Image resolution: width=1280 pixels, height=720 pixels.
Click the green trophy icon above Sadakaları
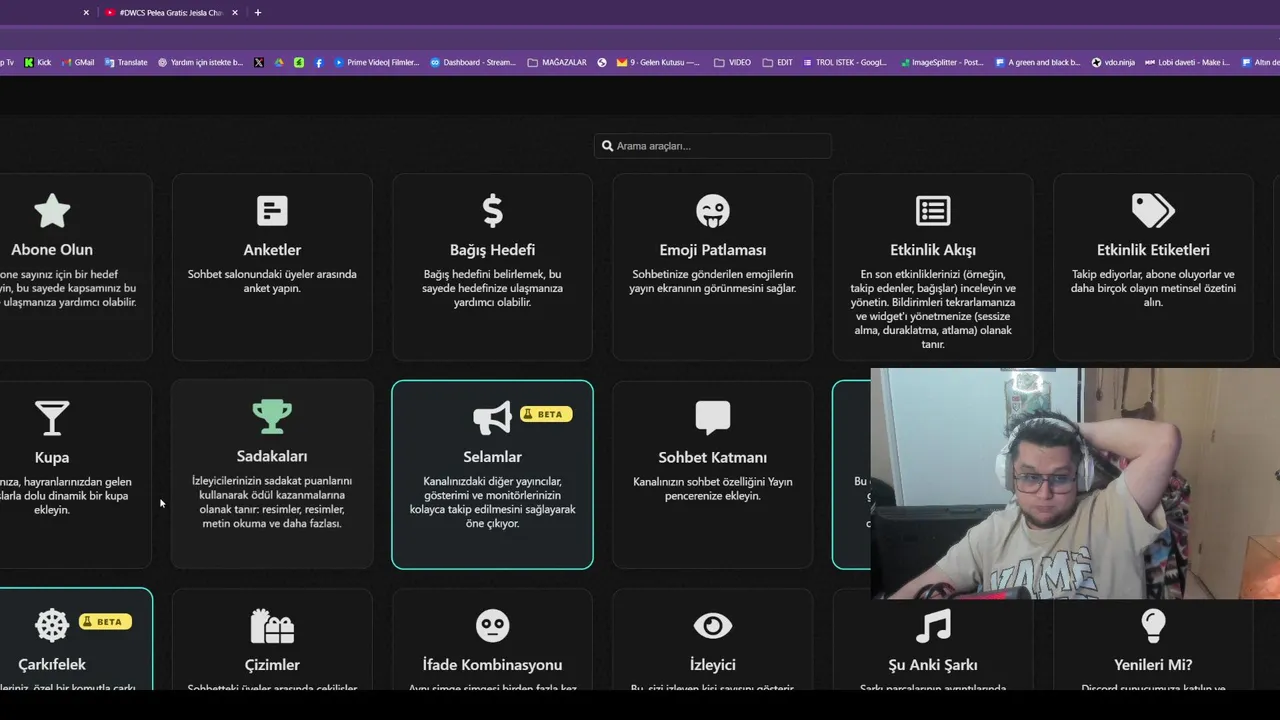coord(272,417)
